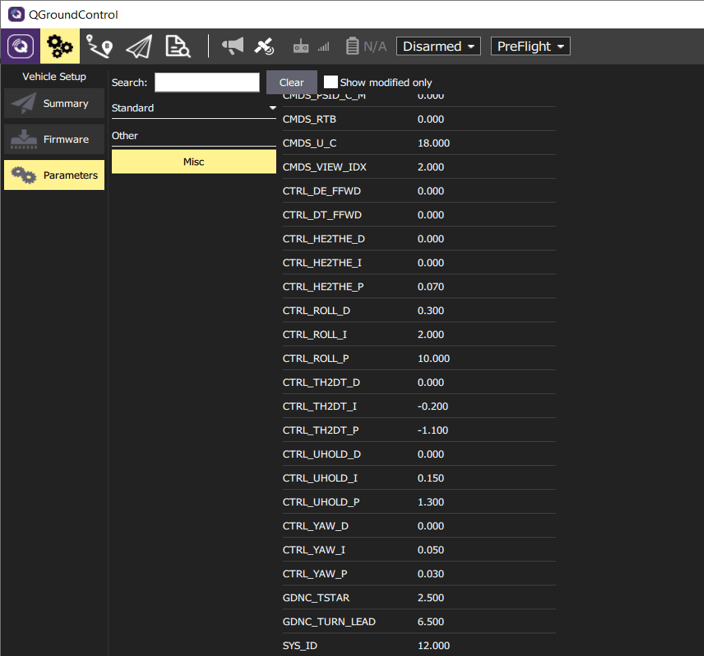The image size is (704, 656).
Task: Select the Other parameter category
Action: [x=194, y=136]
